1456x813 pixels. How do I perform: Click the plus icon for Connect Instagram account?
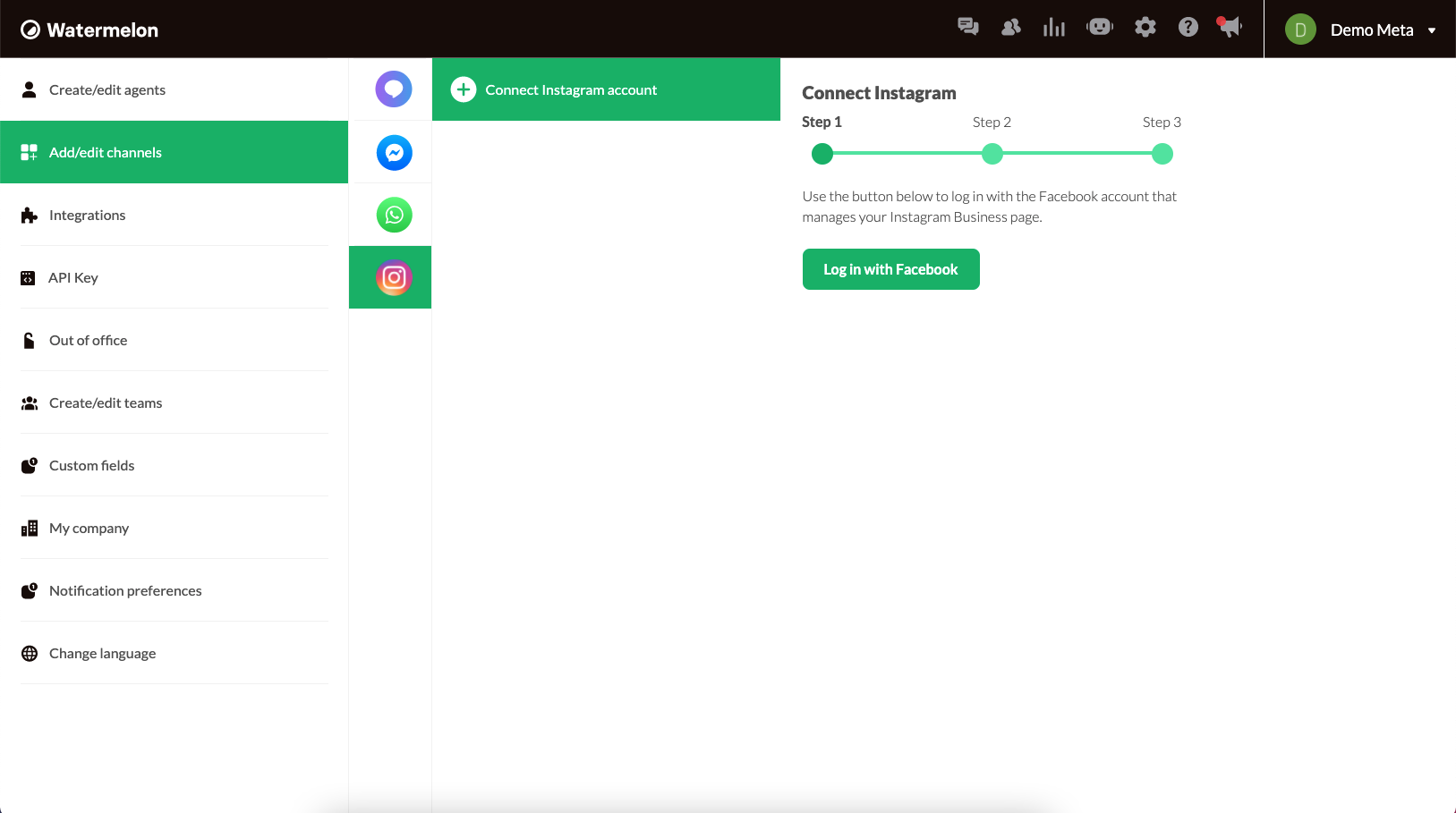pyautogui.click(x=464, y=89)
